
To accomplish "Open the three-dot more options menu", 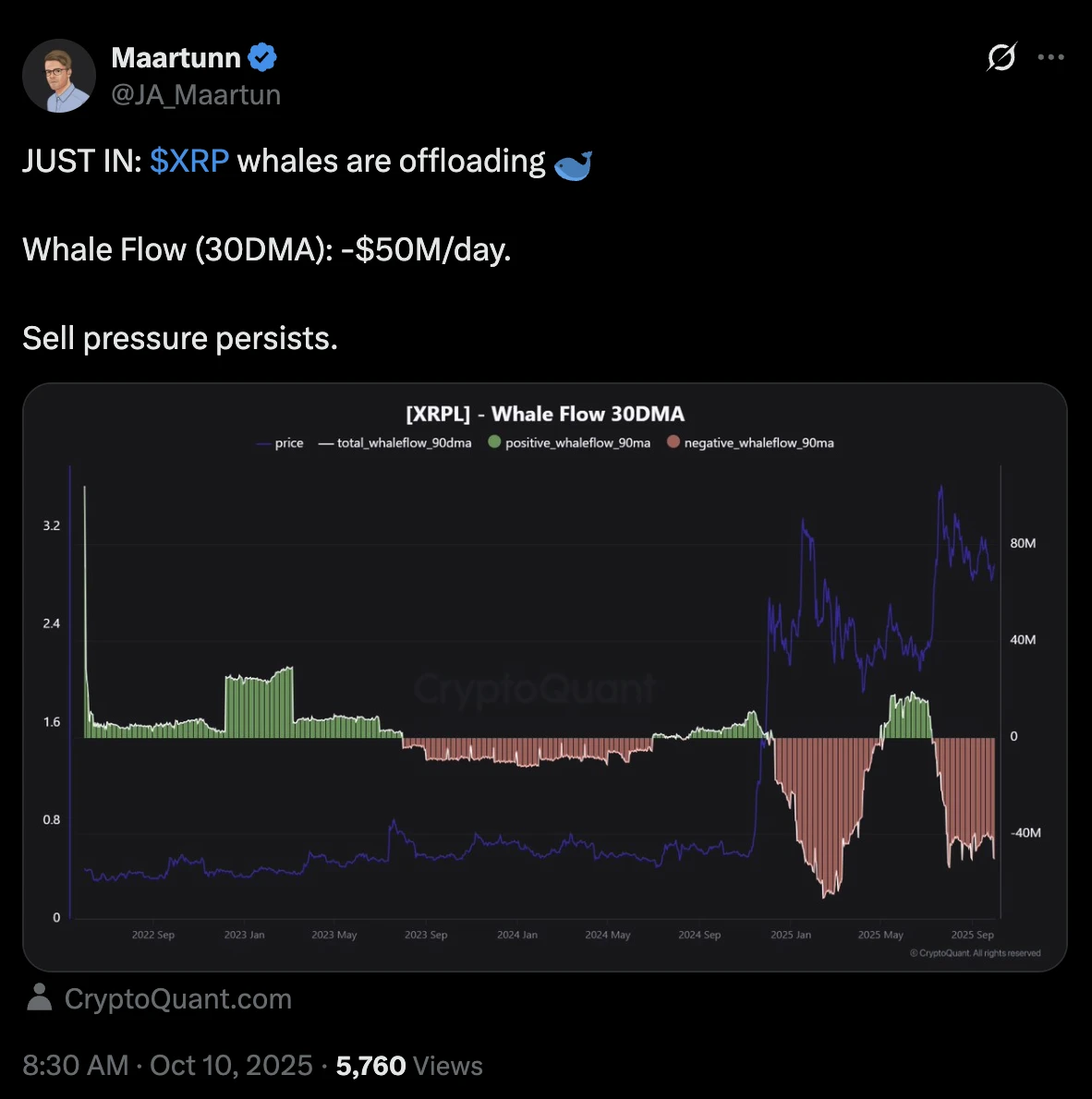I will tap(1050, 57).
